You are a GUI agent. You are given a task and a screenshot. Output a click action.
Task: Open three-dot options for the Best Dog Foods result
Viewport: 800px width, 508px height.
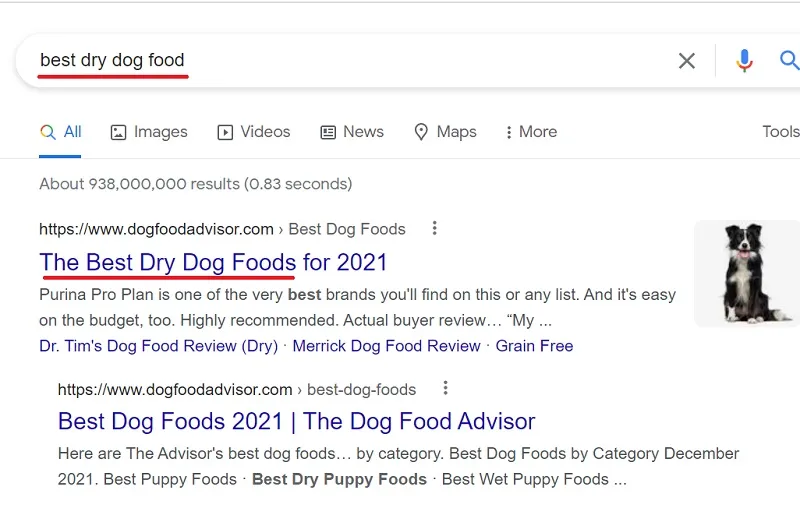[434, 228]
